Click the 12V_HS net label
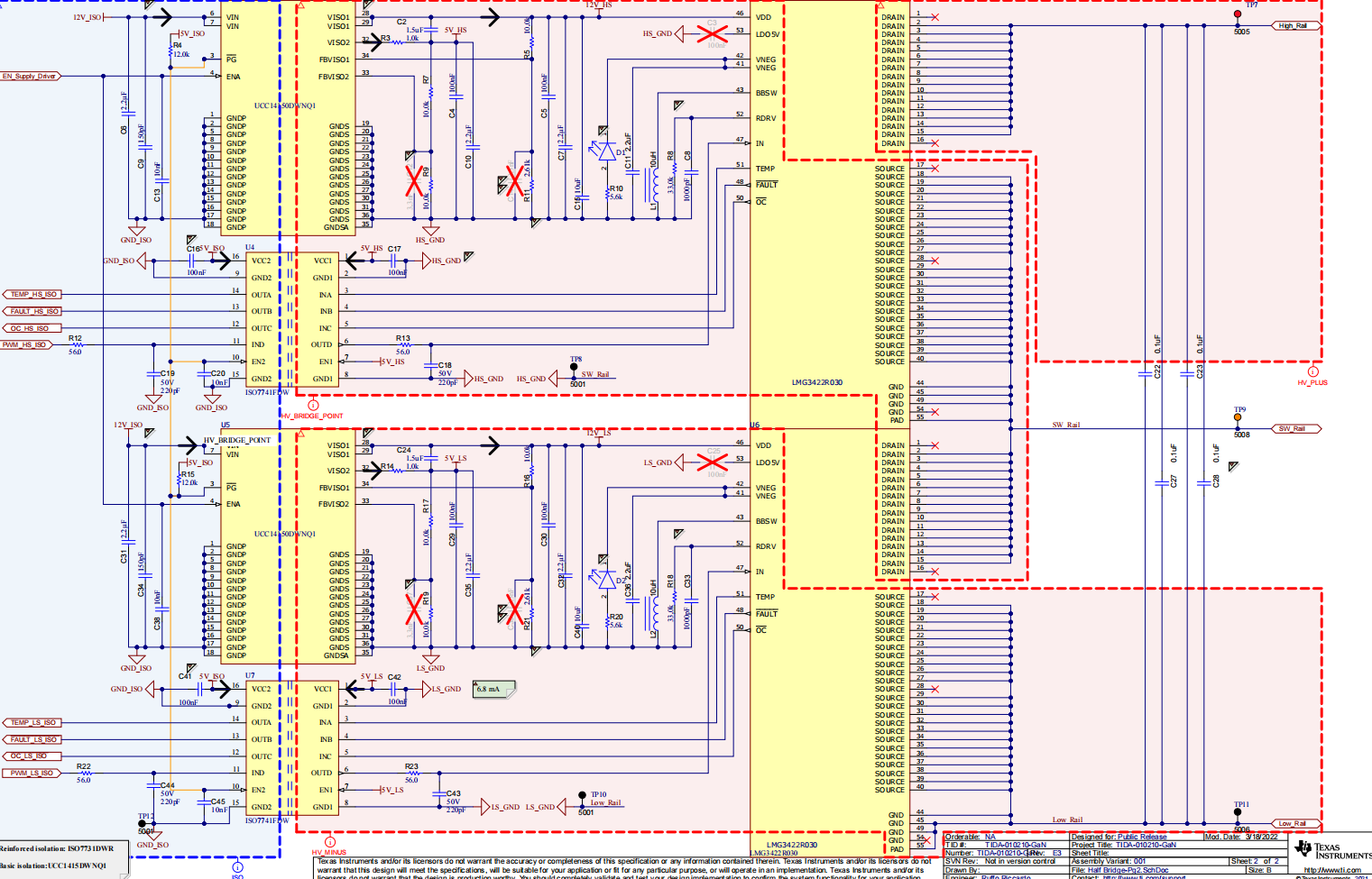 pos(599,5)
